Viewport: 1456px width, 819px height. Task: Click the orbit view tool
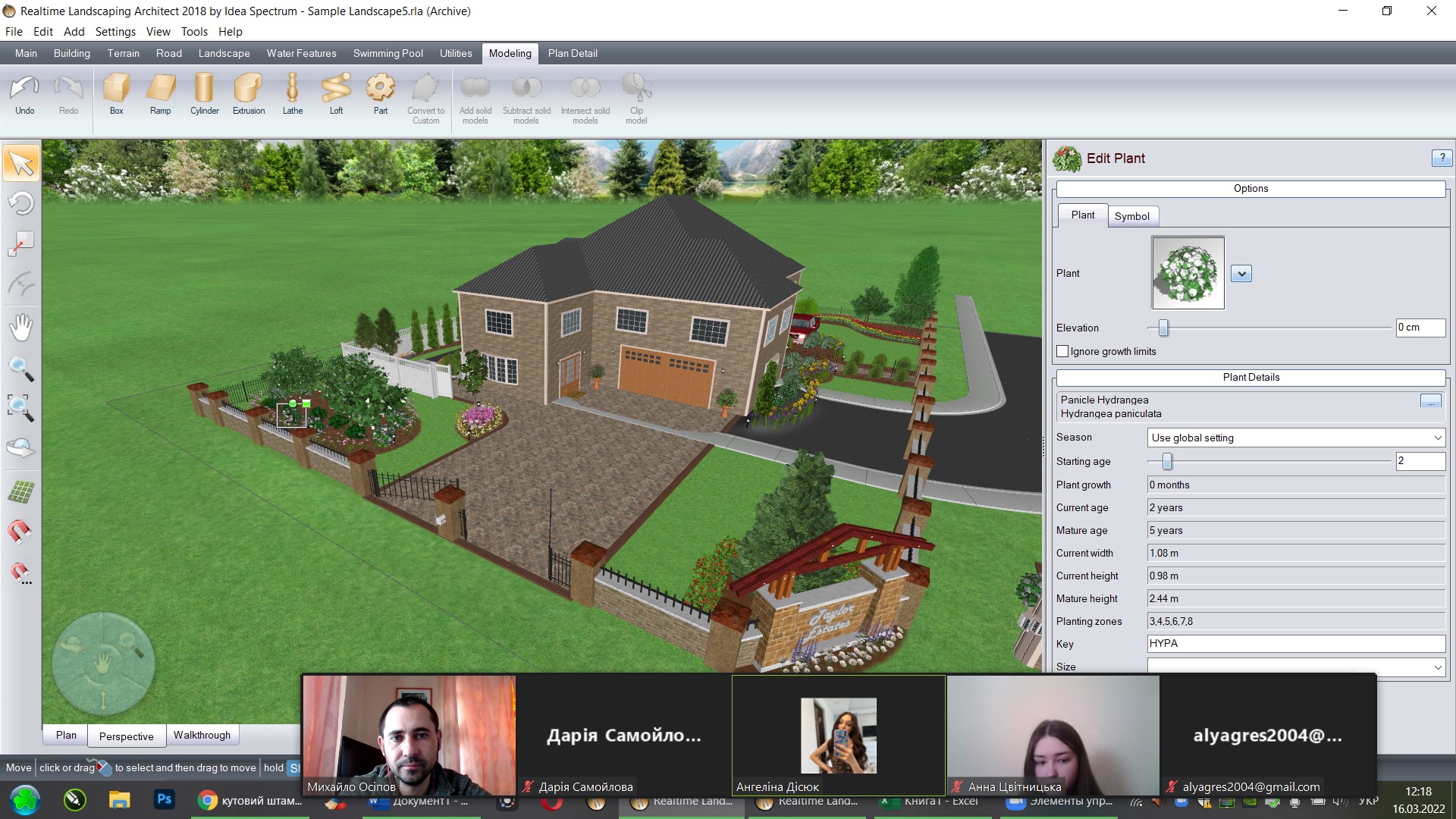[21, 448]
